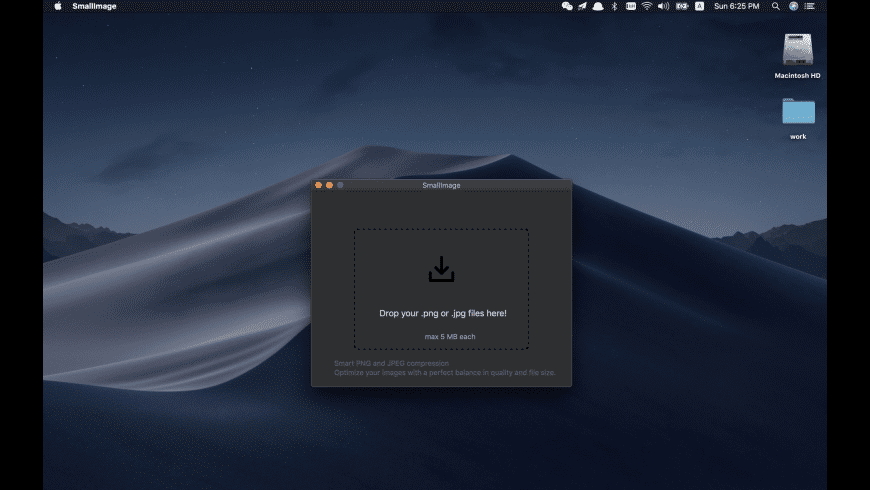Close the SmallImage window

[x=318, y=185]
